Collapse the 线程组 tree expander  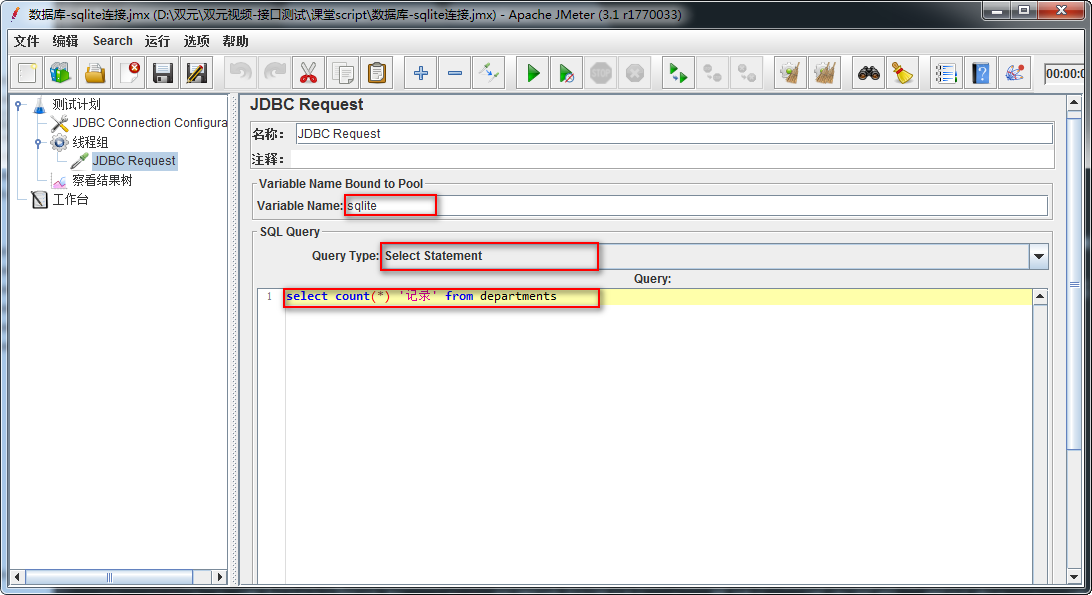pos(38,143)
